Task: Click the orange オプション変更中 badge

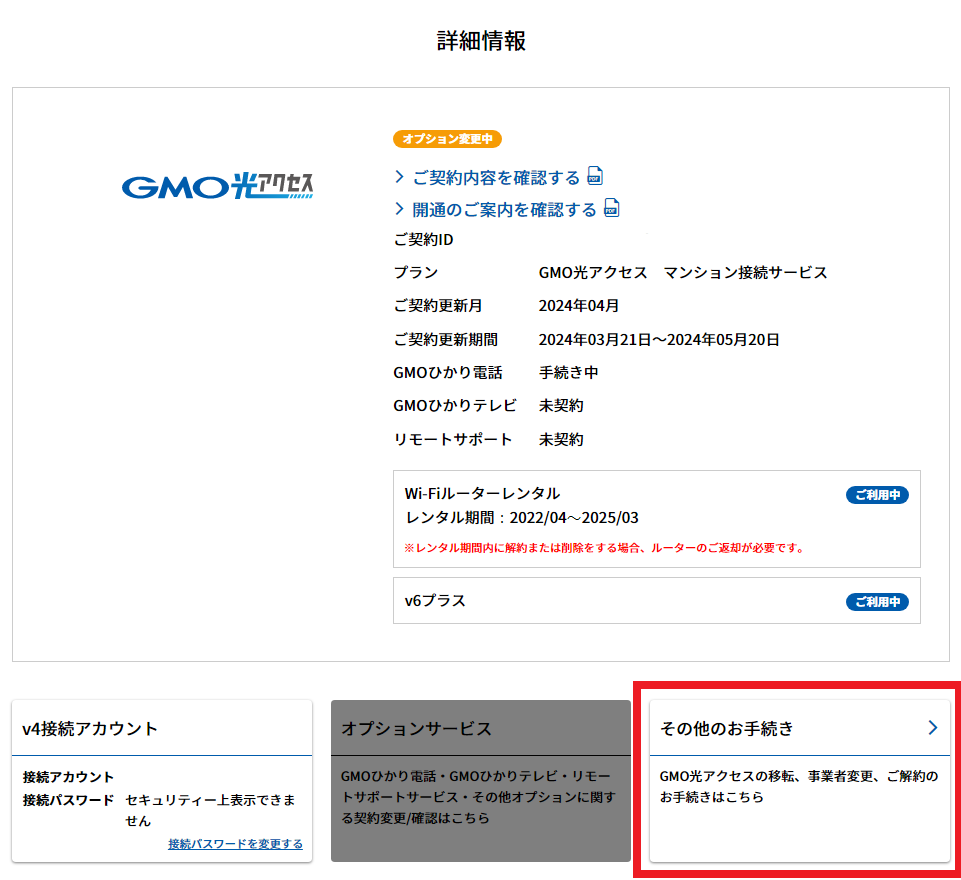Action: point(447,139)
